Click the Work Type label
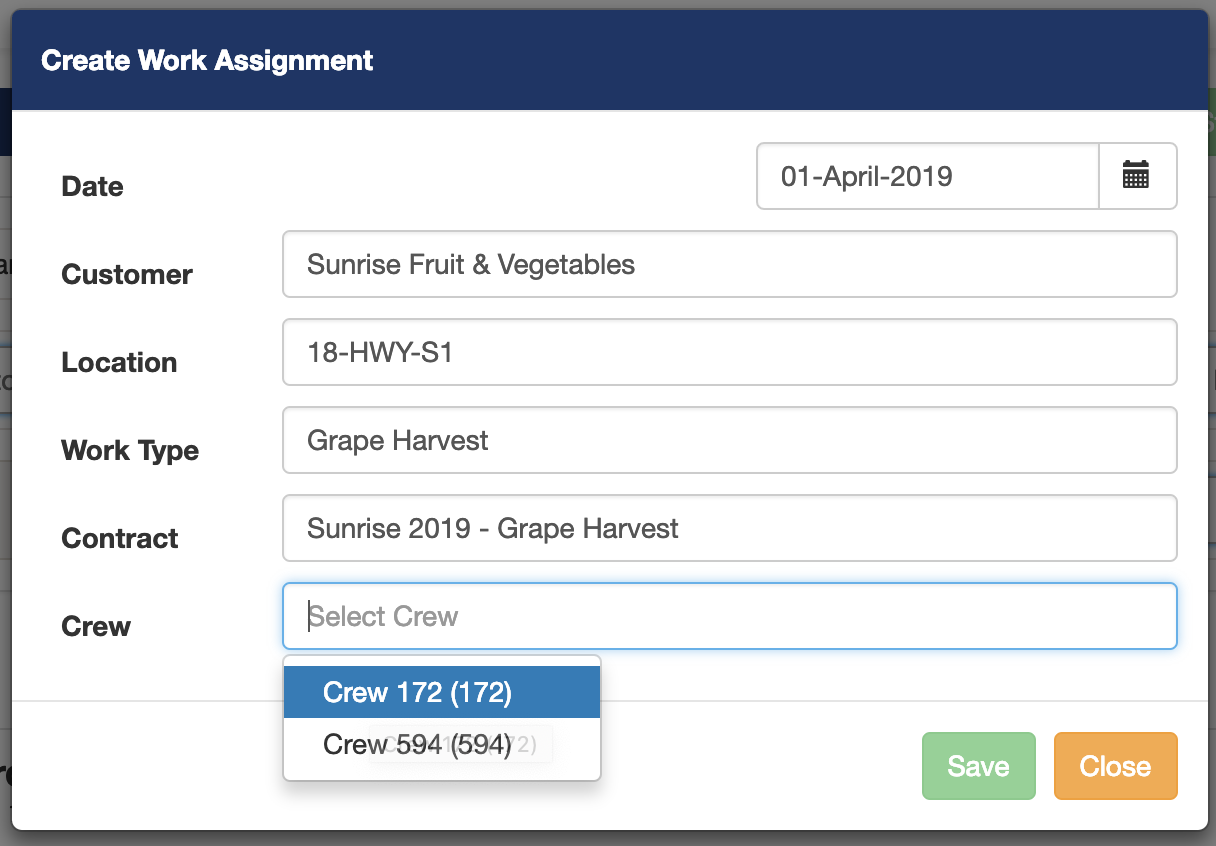The height and width of the screenshot is (846, 1216). coord(130,450)
